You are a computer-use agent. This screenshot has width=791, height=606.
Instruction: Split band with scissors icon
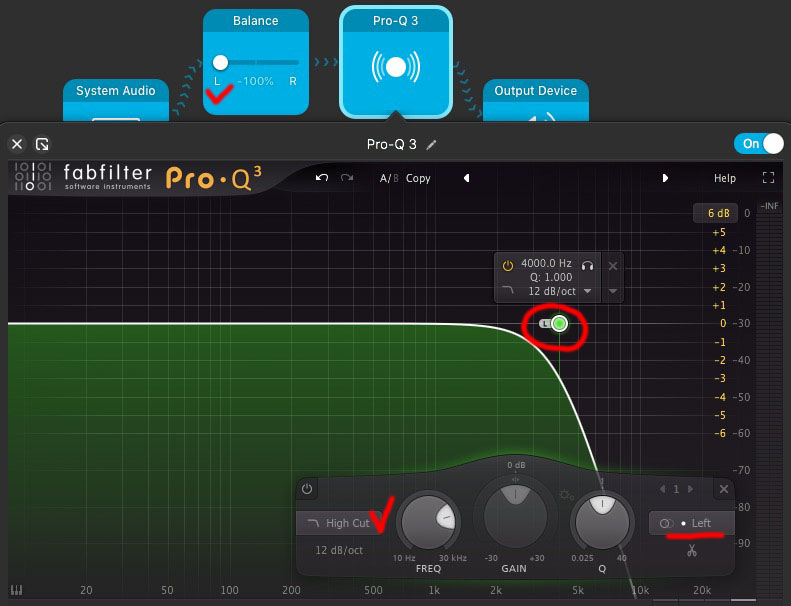(692, 550)
